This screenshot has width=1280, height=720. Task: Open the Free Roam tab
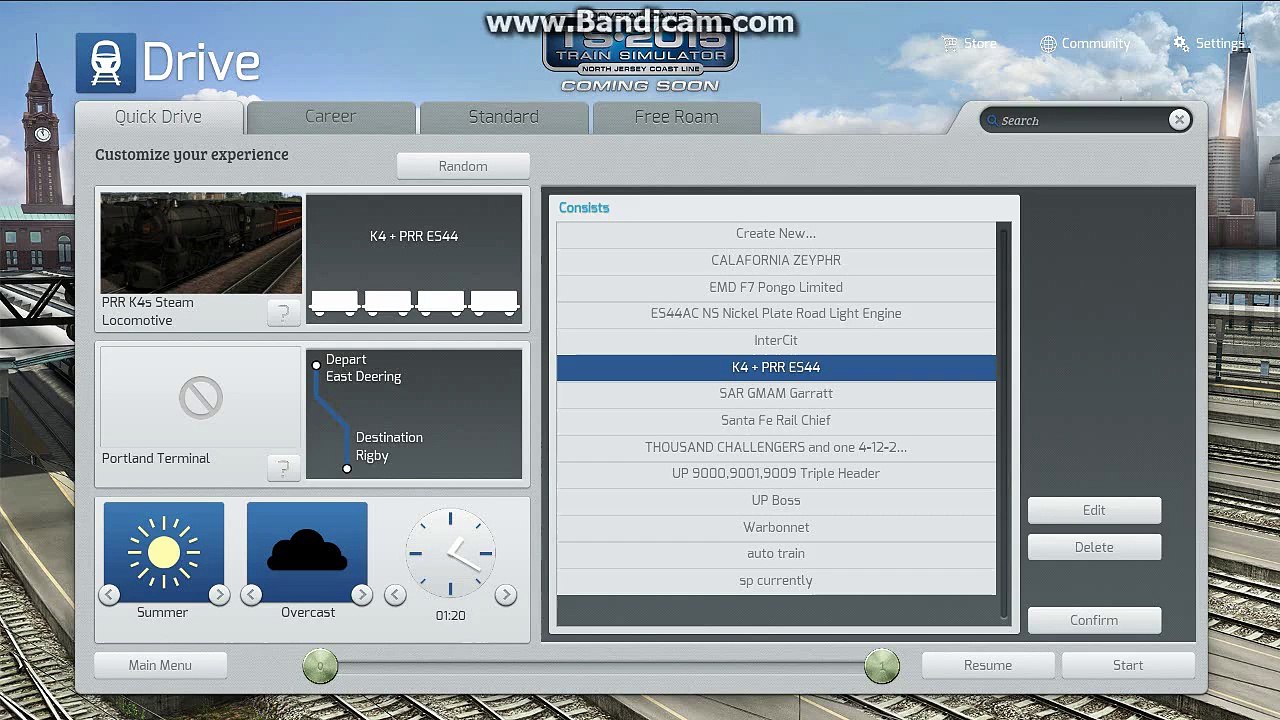(677, 117)
